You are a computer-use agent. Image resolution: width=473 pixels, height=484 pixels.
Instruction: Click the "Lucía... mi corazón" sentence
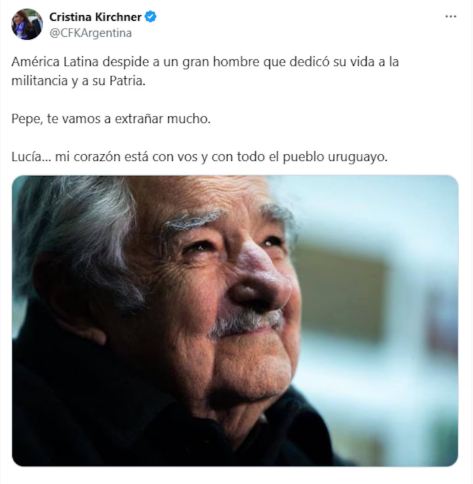pyautogui.click(x=200, y=157)
